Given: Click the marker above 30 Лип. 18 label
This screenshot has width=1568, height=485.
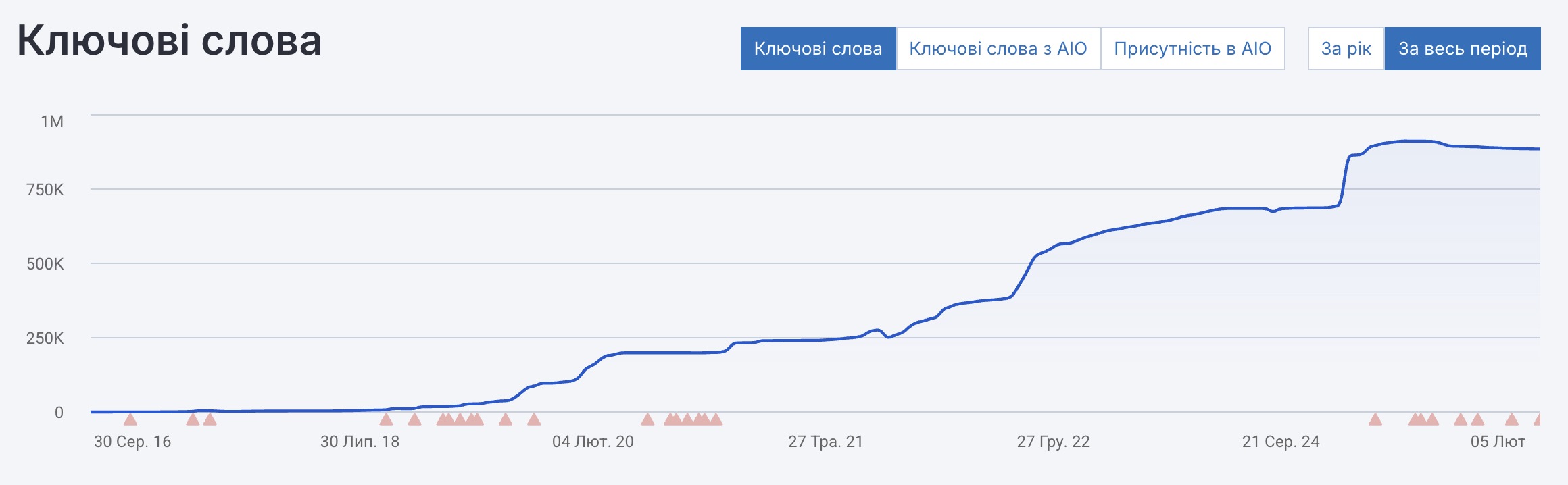Looking at the screenshot, I should click(x=386, y=419).
